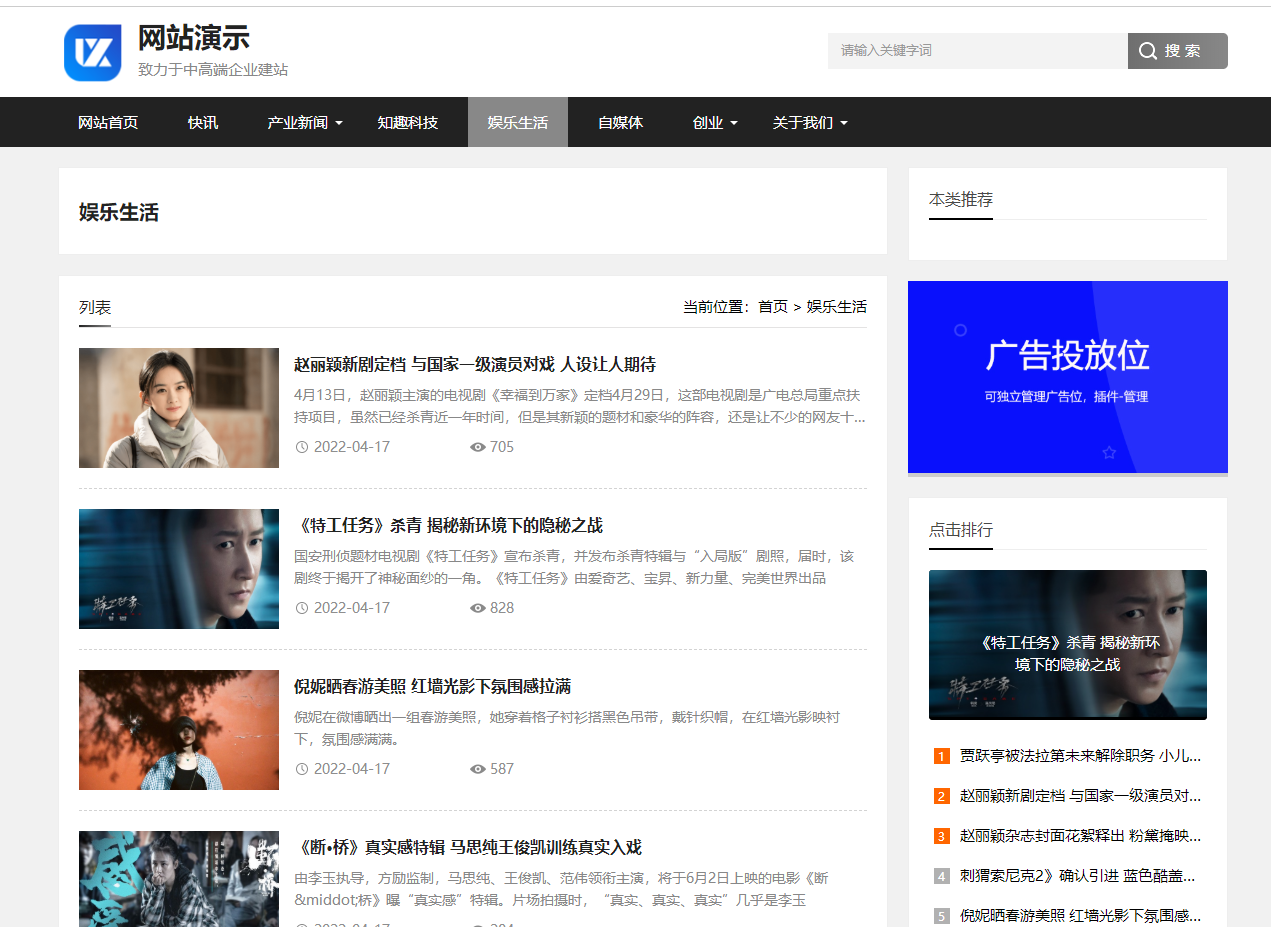The image size is (1271, 927).
Task: Open ranking link 赵丽颖新剧定档 in 点击排行
Action: click(x=1081, y=796)
